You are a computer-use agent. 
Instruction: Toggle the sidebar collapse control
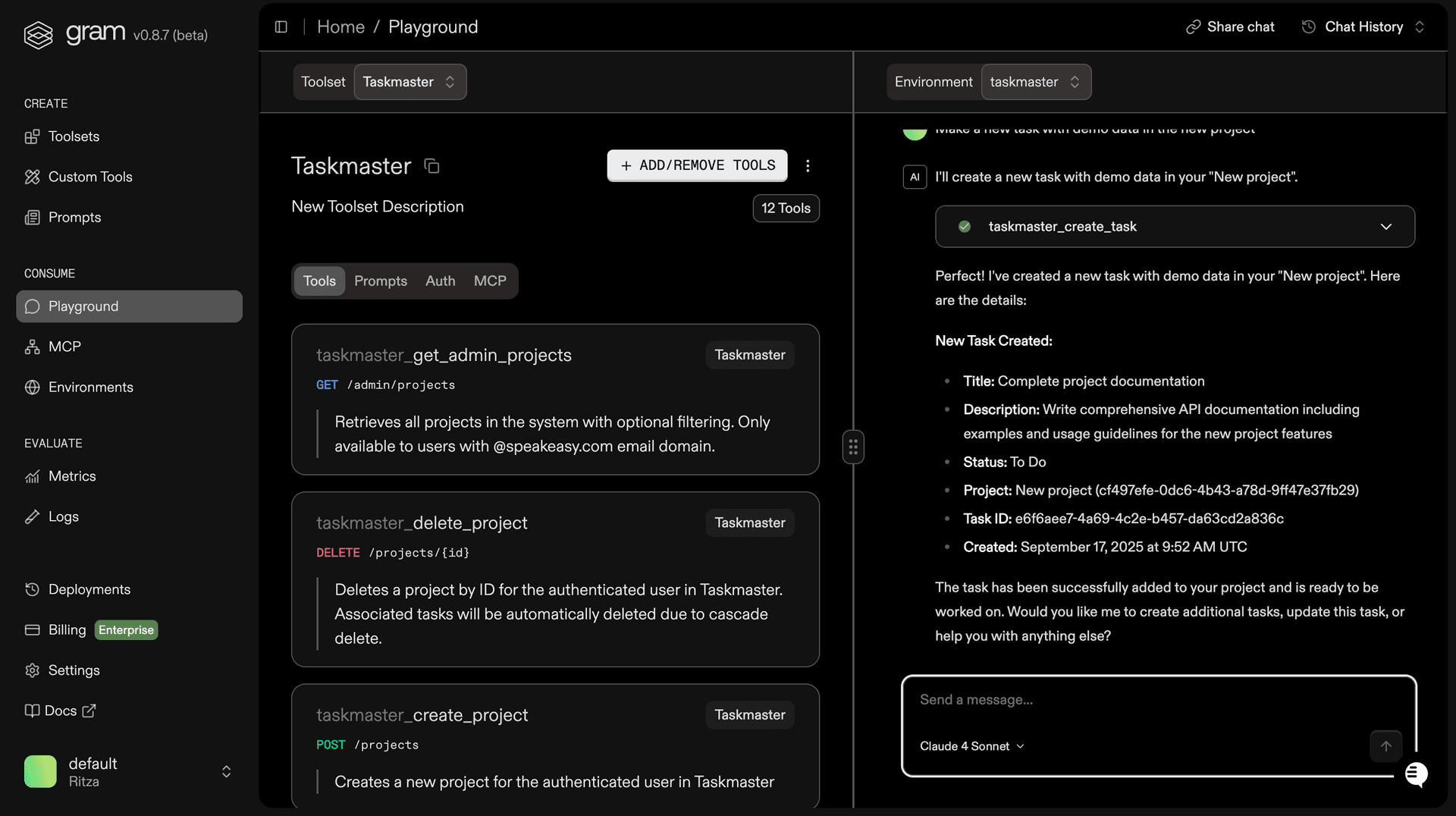pyautogui.click(x=281, y=27)
